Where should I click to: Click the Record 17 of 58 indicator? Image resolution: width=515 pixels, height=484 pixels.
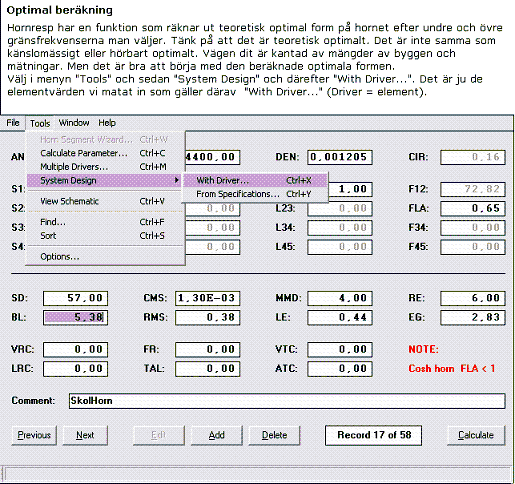point(373,435)
